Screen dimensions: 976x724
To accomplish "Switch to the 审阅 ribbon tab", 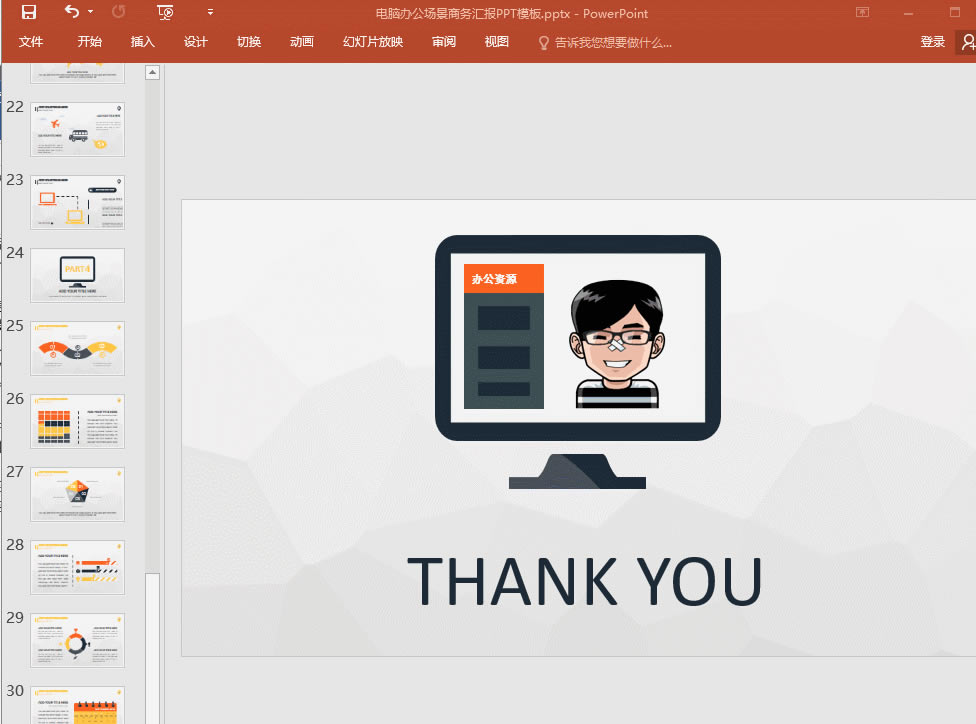I will [x=443, y=42].
